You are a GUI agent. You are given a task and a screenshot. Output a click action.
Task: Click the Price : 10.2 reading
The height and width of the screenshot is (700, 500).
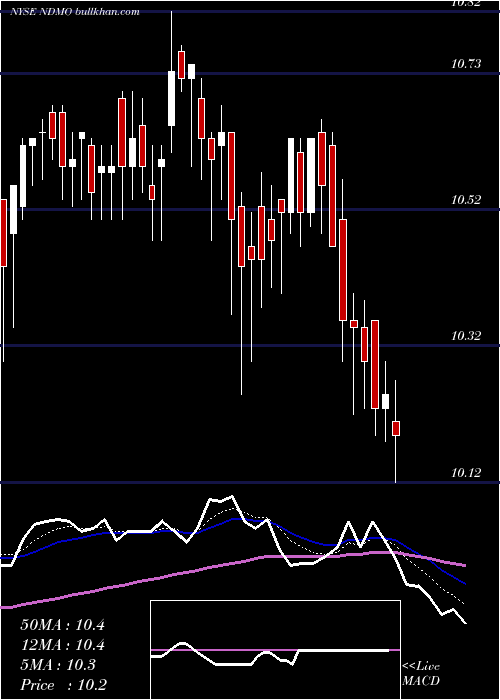63,685
